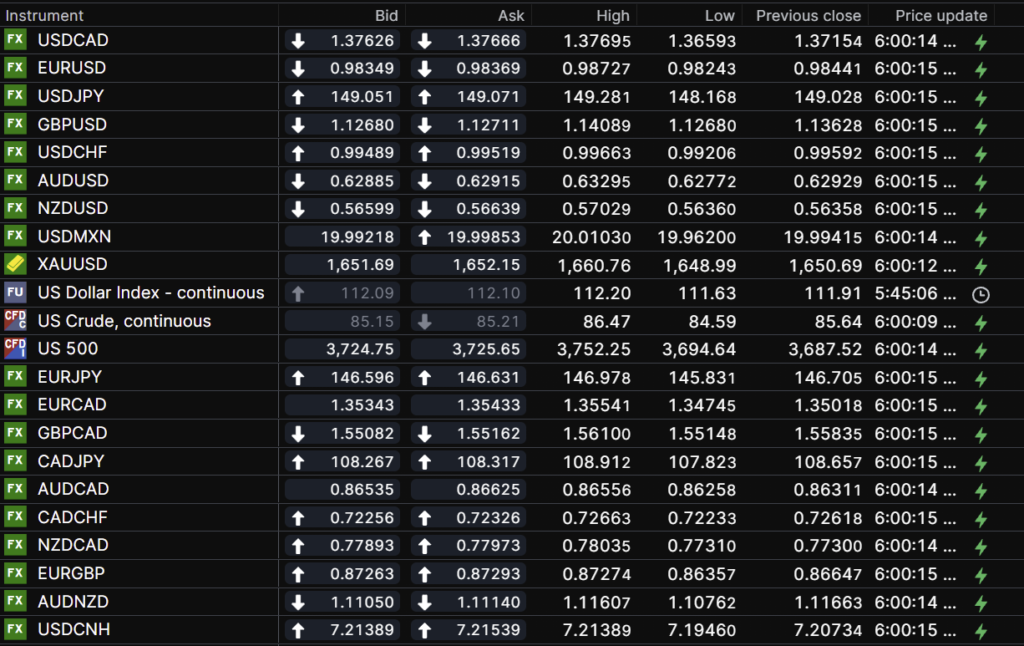Sort by the Bid column header
This screenshot has height=646, width=1024.
point(386,15)
